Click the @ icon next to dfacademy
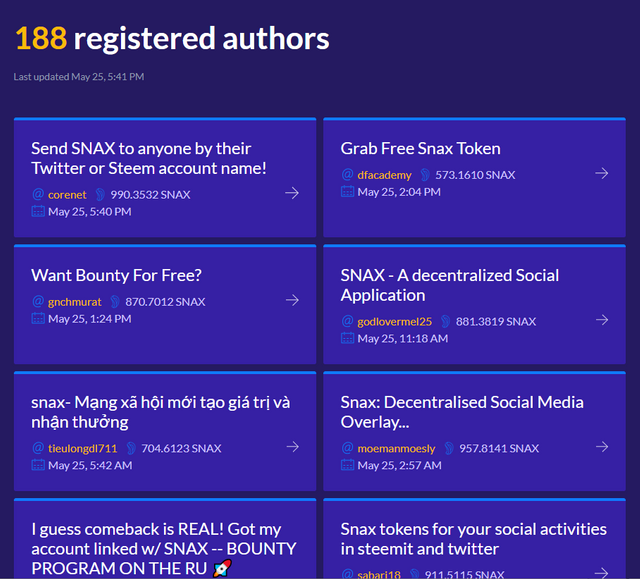The height and width of the screenshot is (579, 640). (x=347, y=174)
